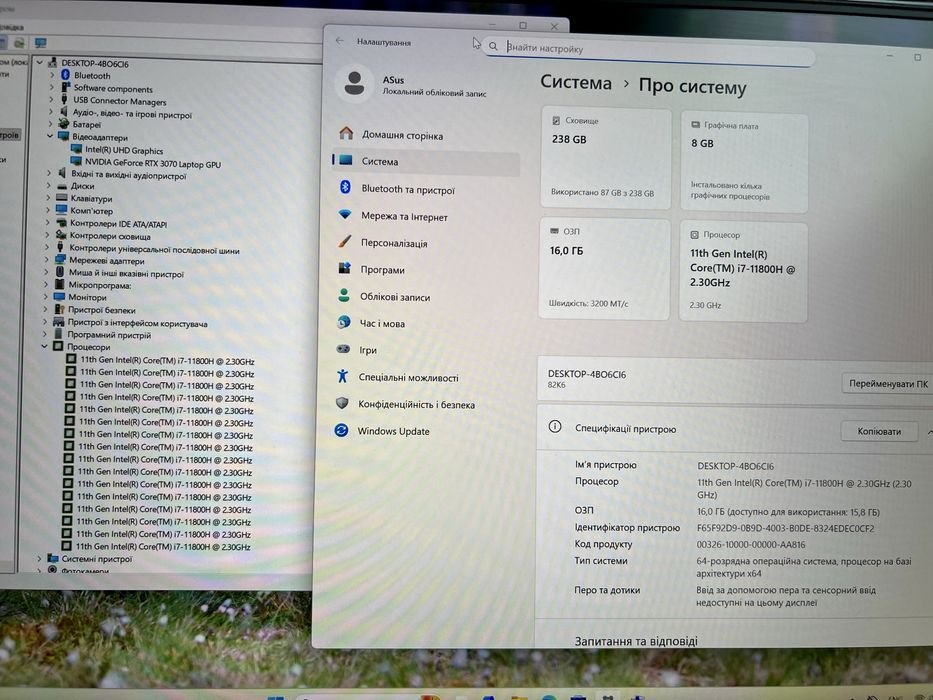Expand Software components in Device Manager
Viewport: 933px width, 700px height.
pyautogui.click(x=52, y=88)
